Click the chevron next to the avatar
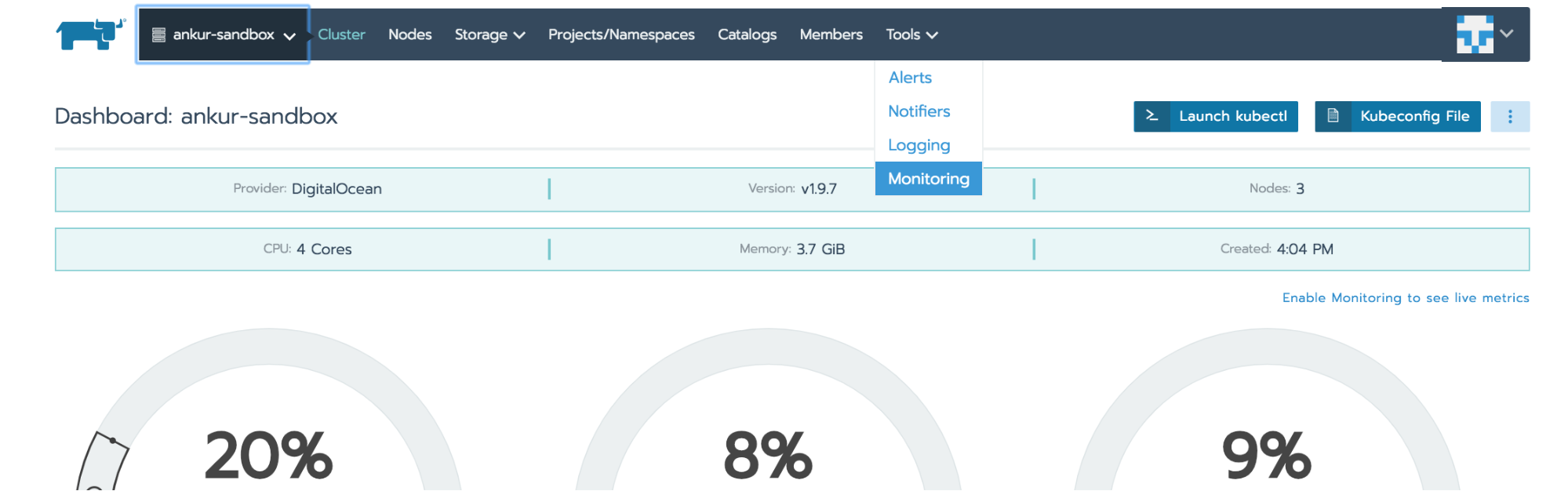Screen dimensions: 1568x491 [1507, 33]
